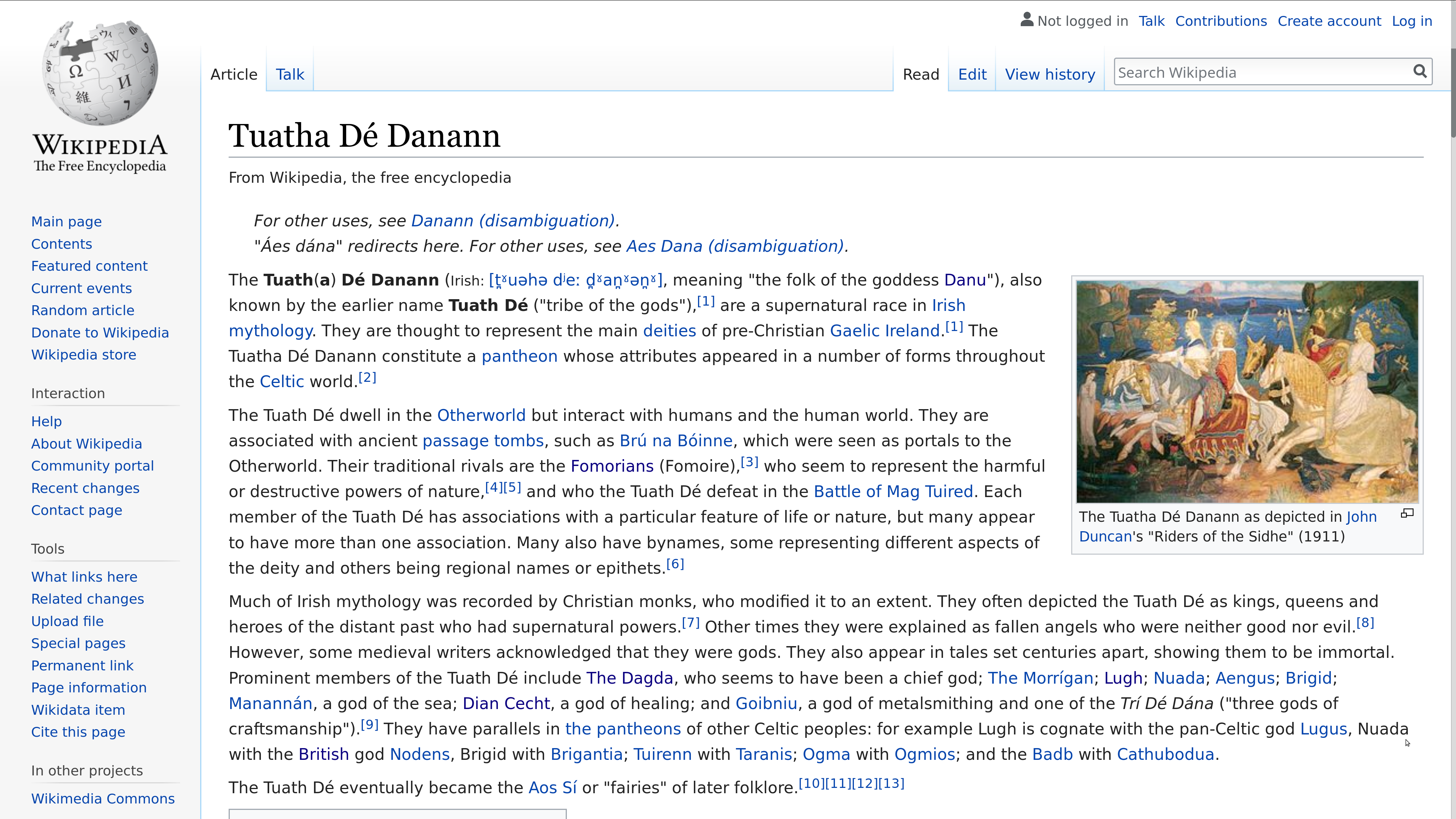The height and width of the screenshot is (819, 1456).
Task: Click Cite this page link
Action: pyautogui.click(x=78, y=732)
